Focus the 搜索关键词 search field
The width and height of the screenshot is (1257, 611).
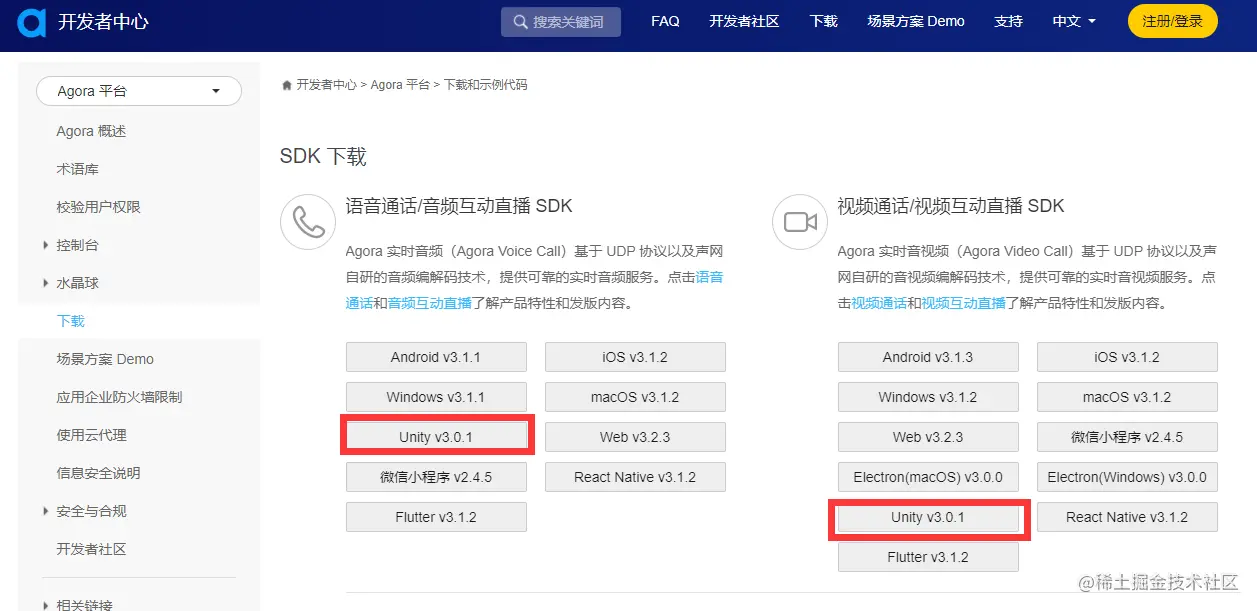(561, 22)
